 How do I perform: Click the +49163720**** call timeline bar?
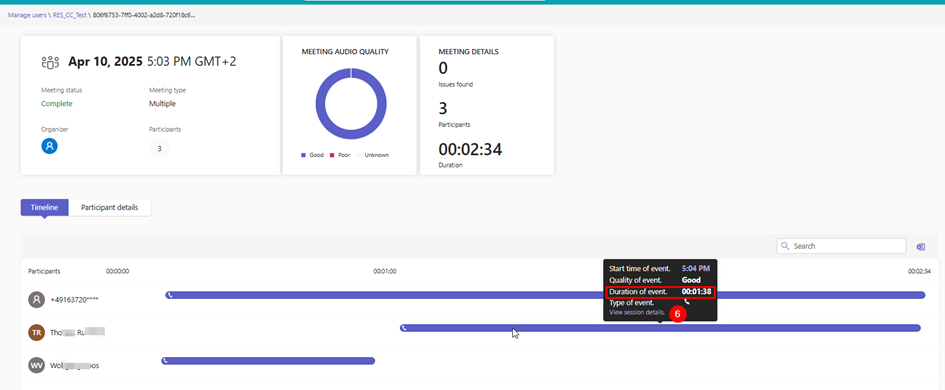point(545,295)
